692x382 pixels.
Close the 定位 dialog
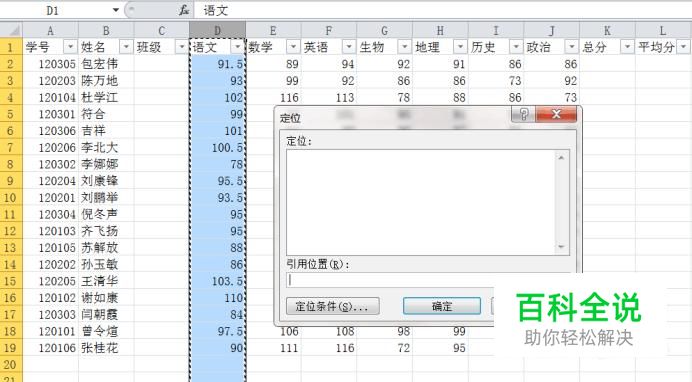pos(556,115)
